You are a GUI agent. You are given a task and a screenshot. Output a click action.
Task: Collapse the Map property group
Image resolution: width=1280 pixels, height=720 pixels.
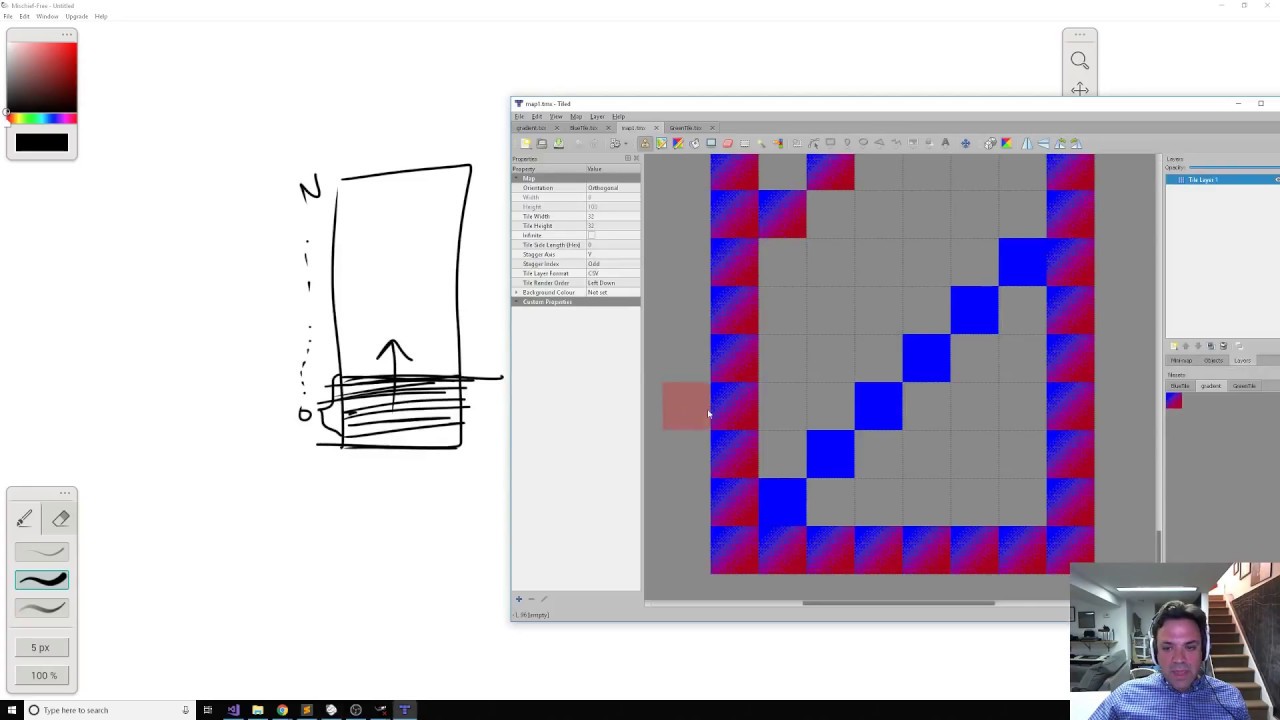(x=517, y=178)
